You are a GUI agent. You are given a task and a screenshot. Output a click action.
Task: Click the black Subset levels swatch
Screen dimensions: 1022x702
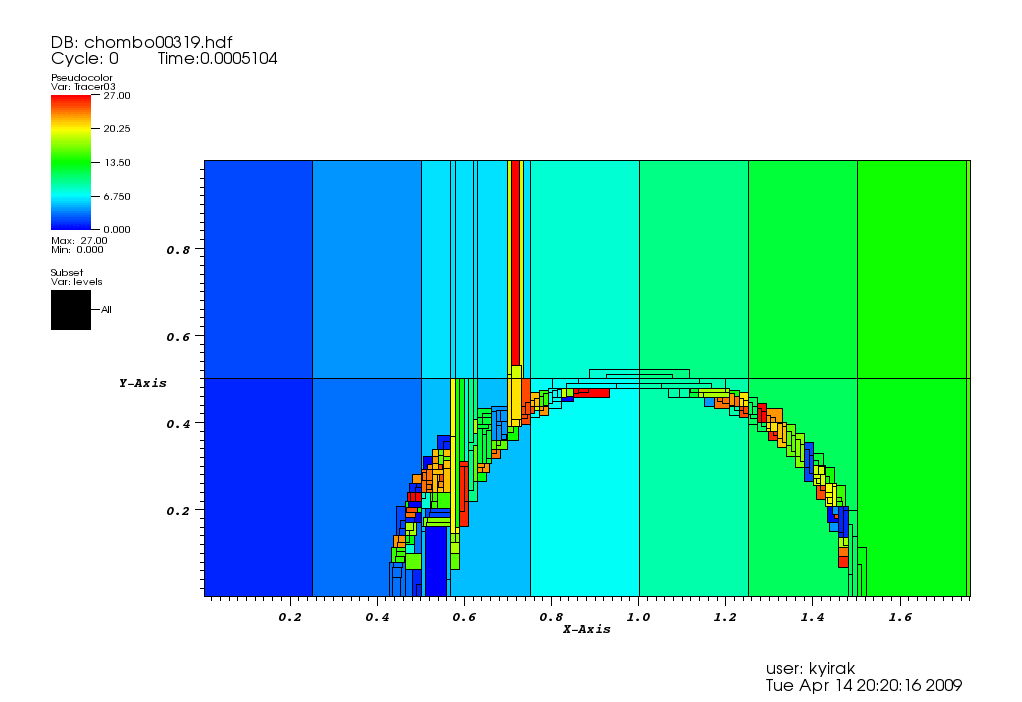tap(71, 310)
